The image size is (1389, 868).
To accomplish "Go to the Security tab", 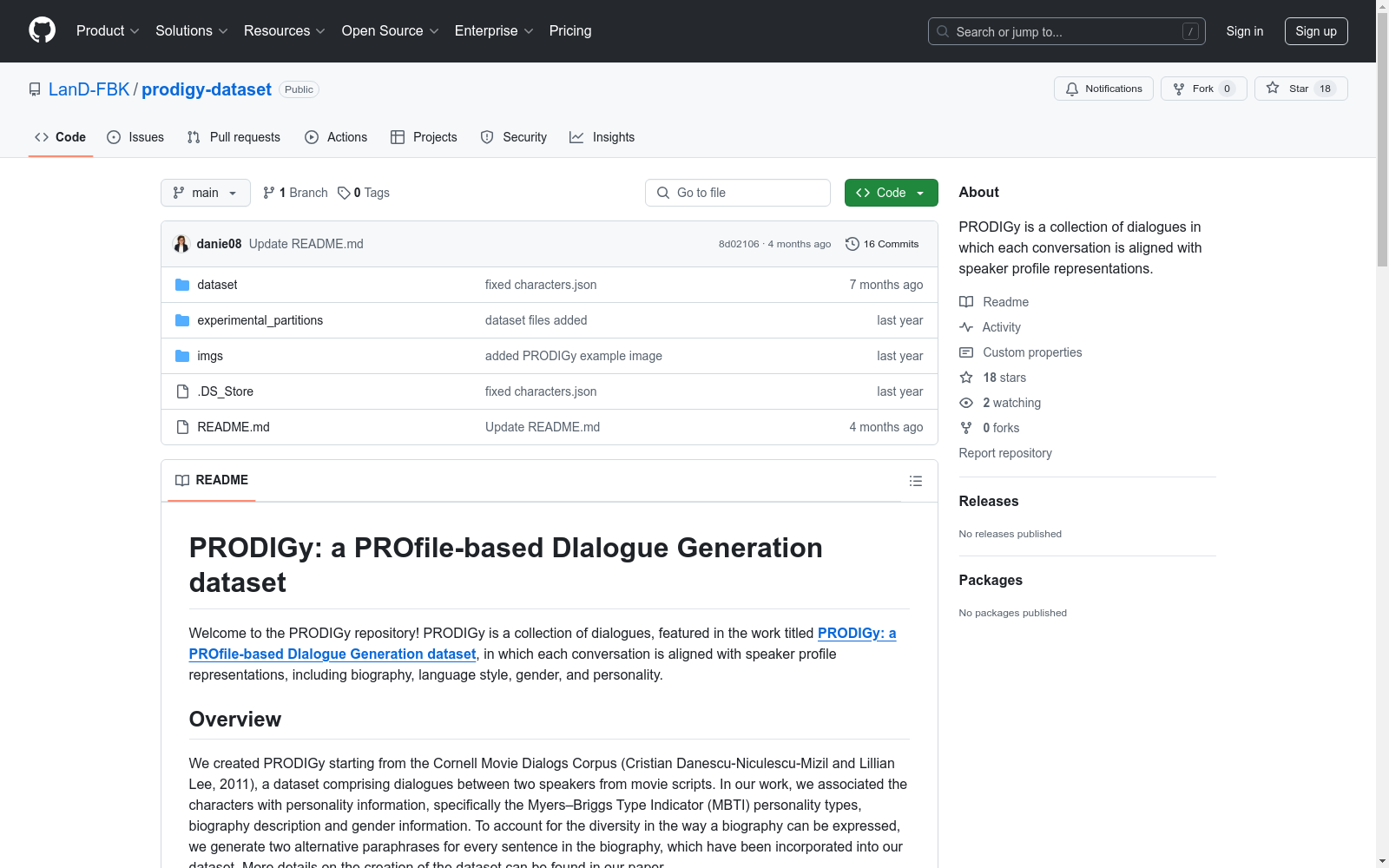I will click(x=514, y=137).
